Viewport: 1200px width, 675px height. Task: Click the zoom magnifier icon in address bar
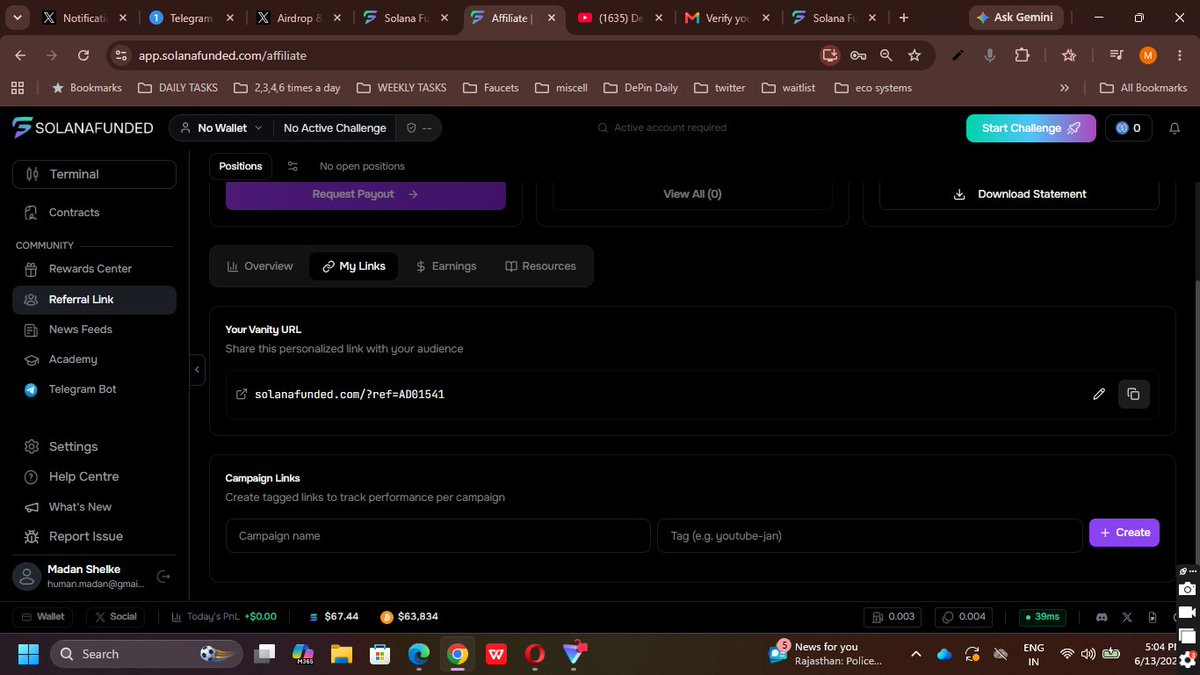886,56
